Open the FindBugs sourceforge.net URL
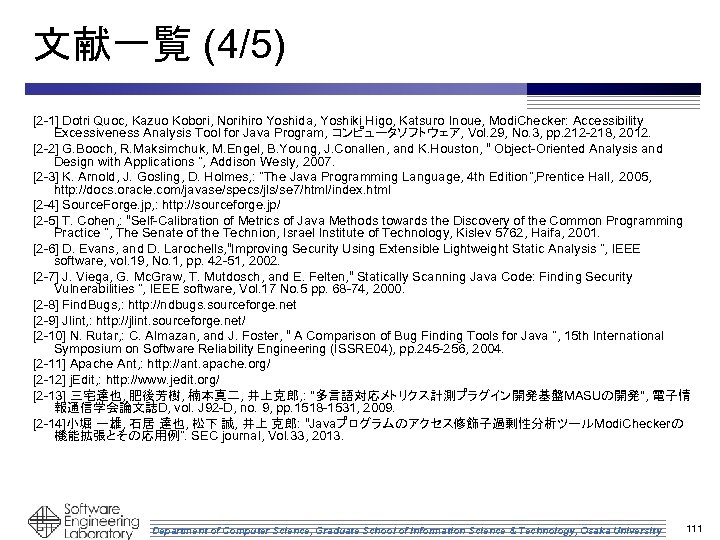Viewport: 720px width, 540px height. [212, 305]
